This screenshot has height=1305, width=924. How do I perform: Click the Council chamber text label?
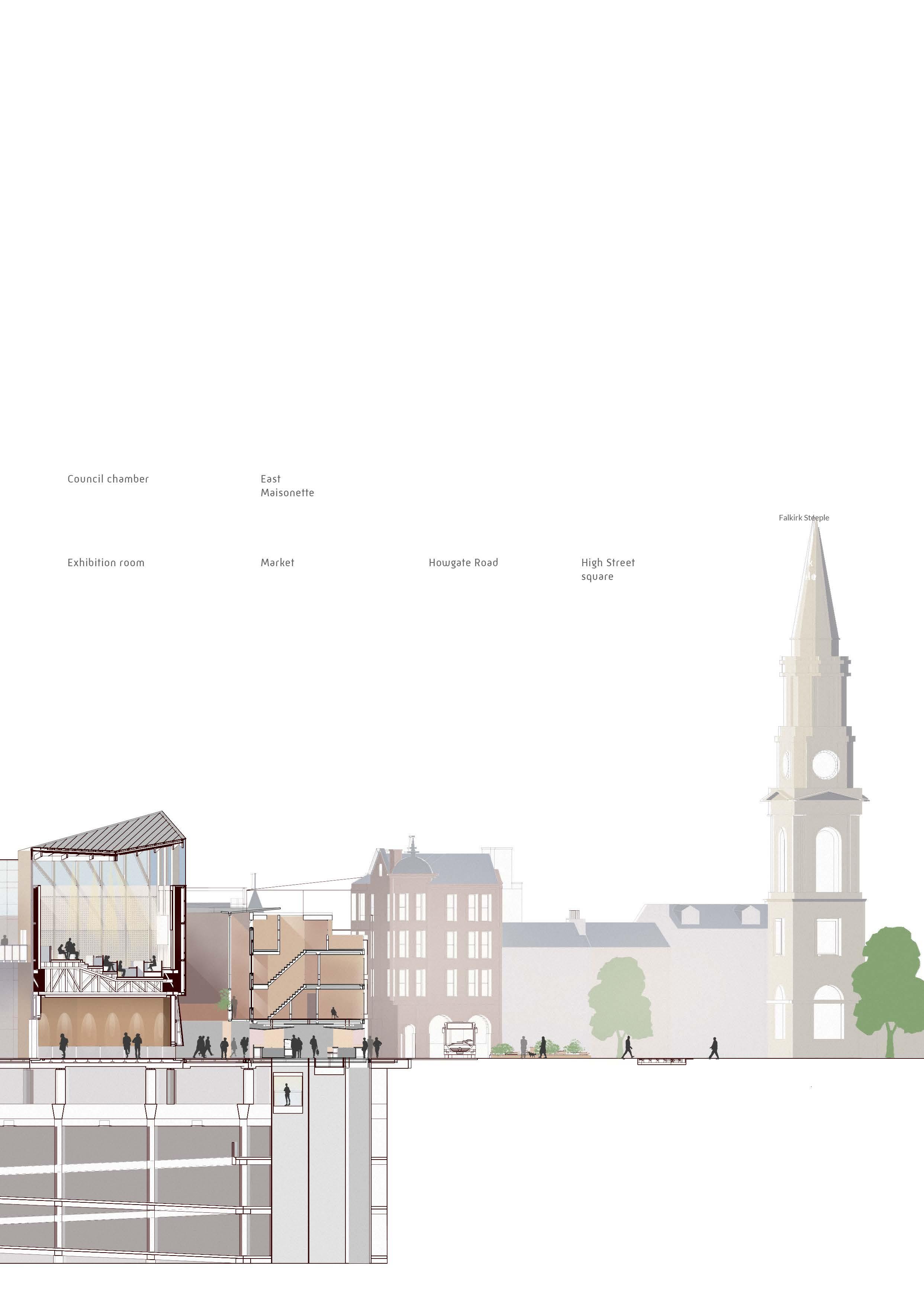(108, 479)
